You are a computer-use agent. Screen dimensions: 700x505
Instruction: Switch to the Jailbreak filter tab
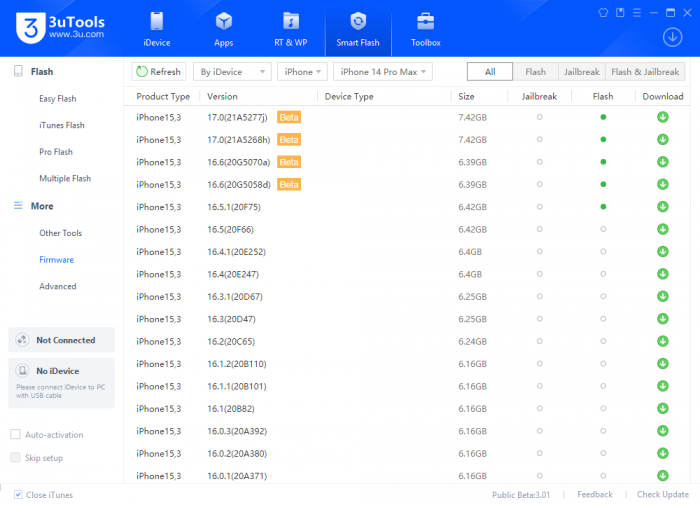coord(582,71)
